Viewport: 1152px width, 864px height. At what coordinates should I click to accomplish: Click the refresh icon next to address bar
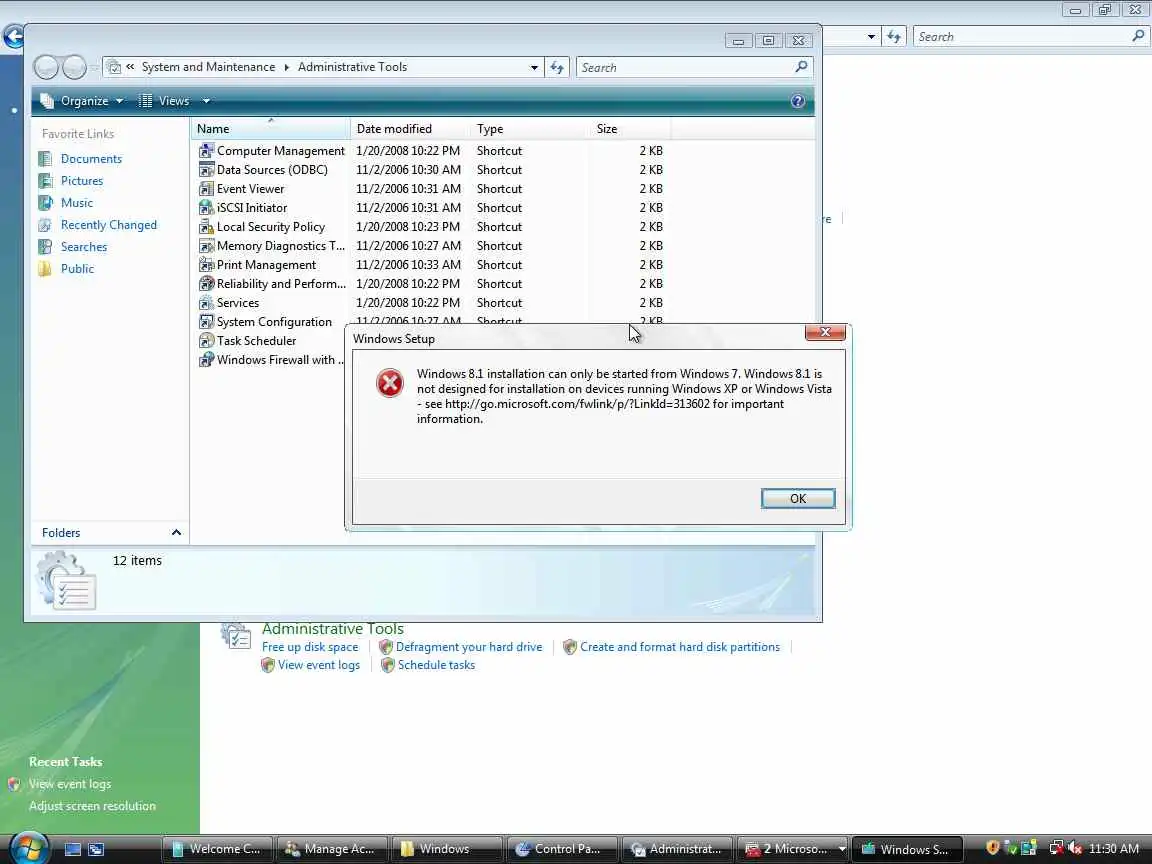point(557,68)
